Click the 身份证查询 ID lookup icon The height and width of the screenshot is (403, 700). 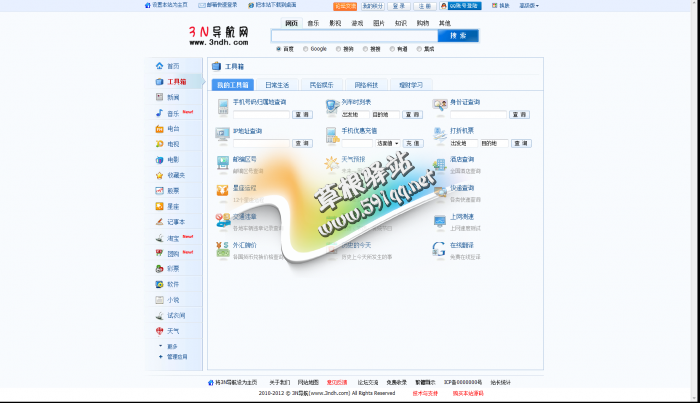click(440, 105)
